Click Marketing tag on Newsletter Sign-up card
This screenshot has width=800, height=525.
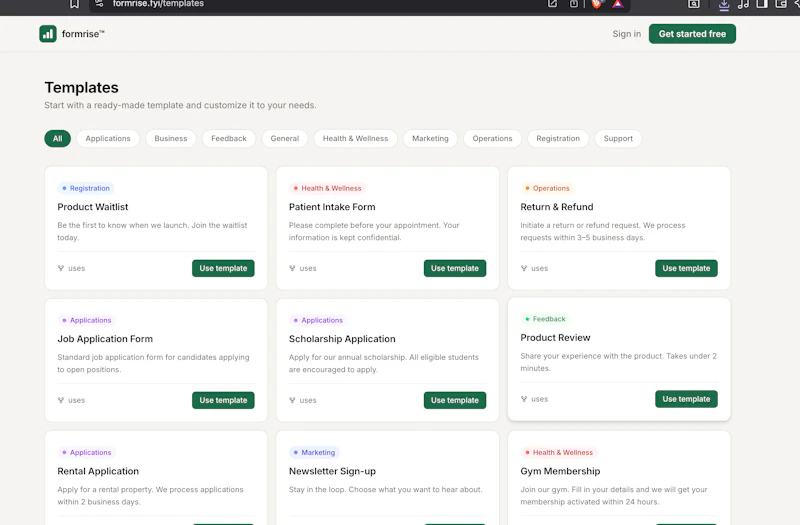[x=314, y=453]
